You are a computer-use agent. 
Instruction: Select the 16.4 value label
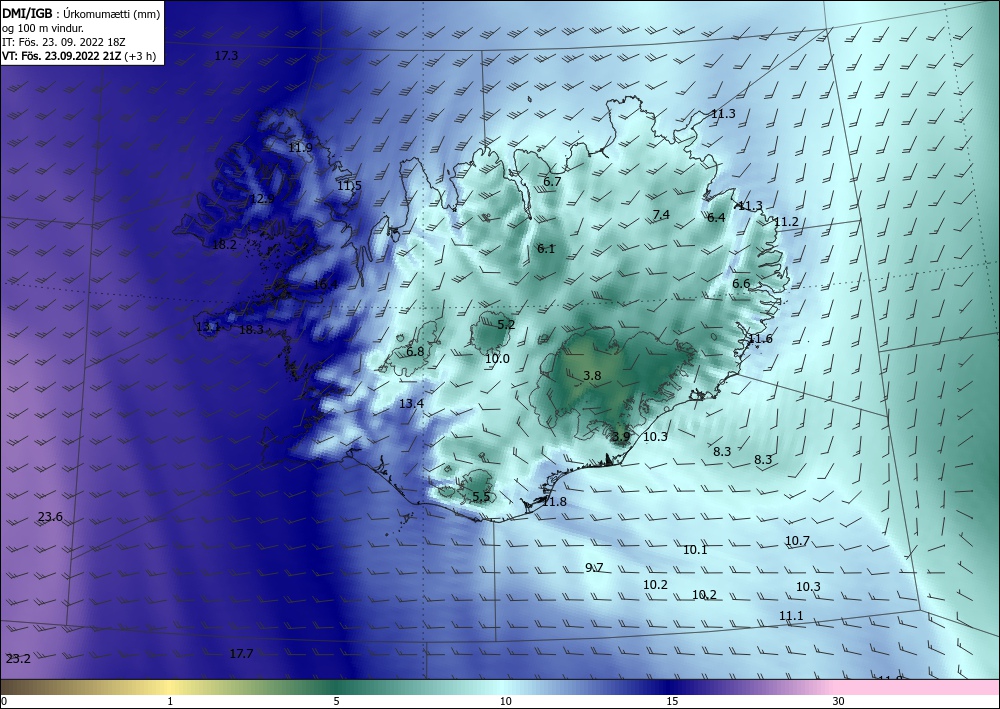tap(325, 285)
